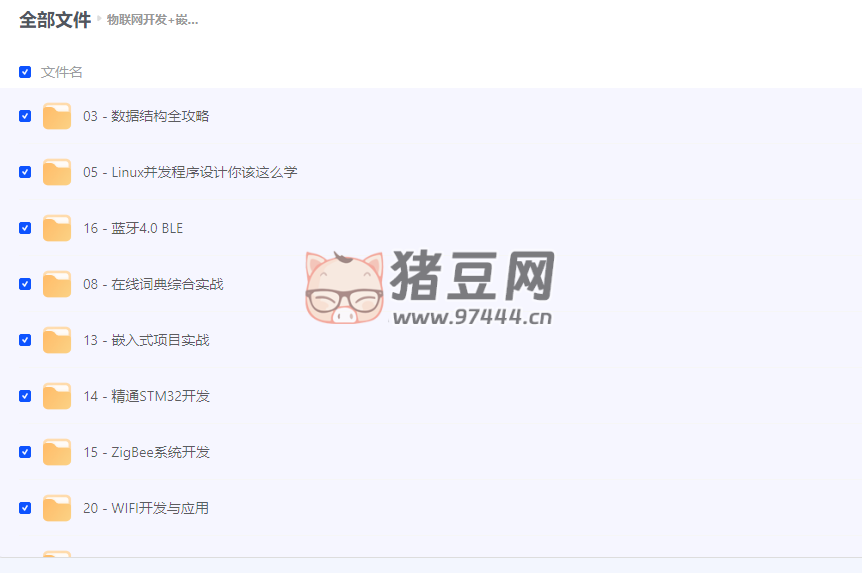Open the 14 - 精通STM32开发 folder icon
Screen dimensions: 862x573
[57, 396]
